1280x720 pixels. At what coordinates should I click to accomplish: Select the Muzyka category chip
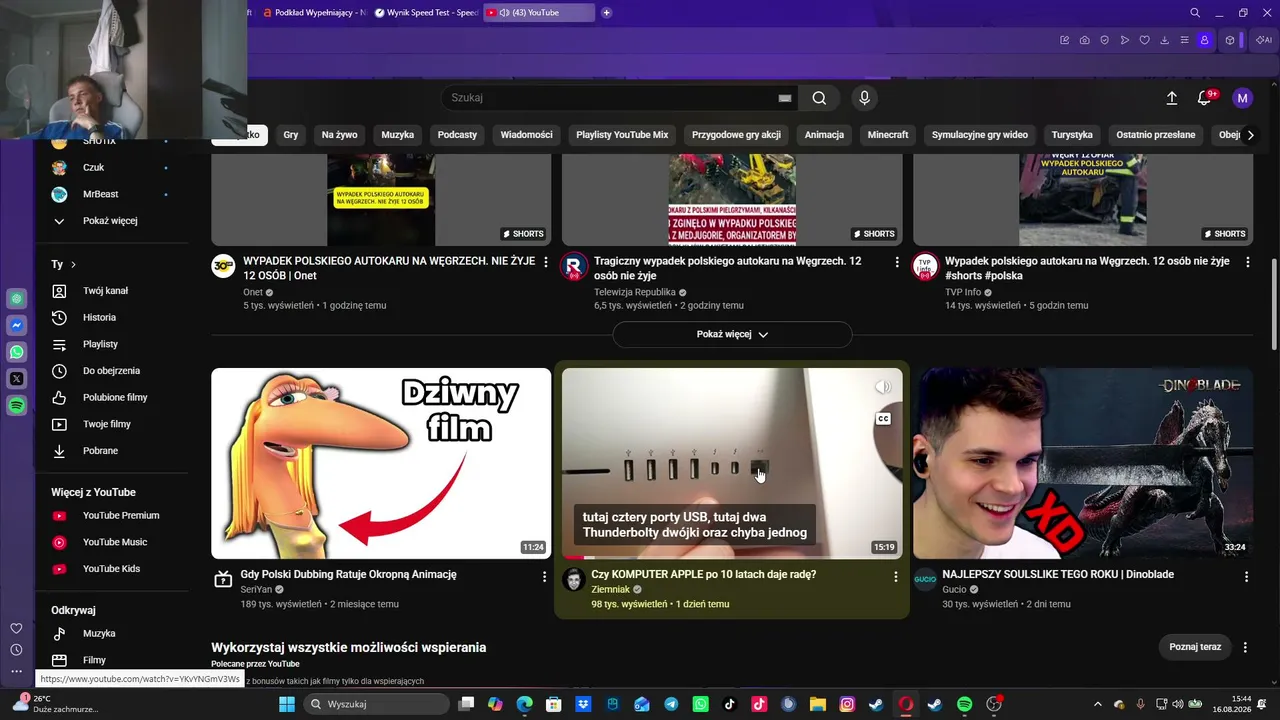click(x=398, y=135)
